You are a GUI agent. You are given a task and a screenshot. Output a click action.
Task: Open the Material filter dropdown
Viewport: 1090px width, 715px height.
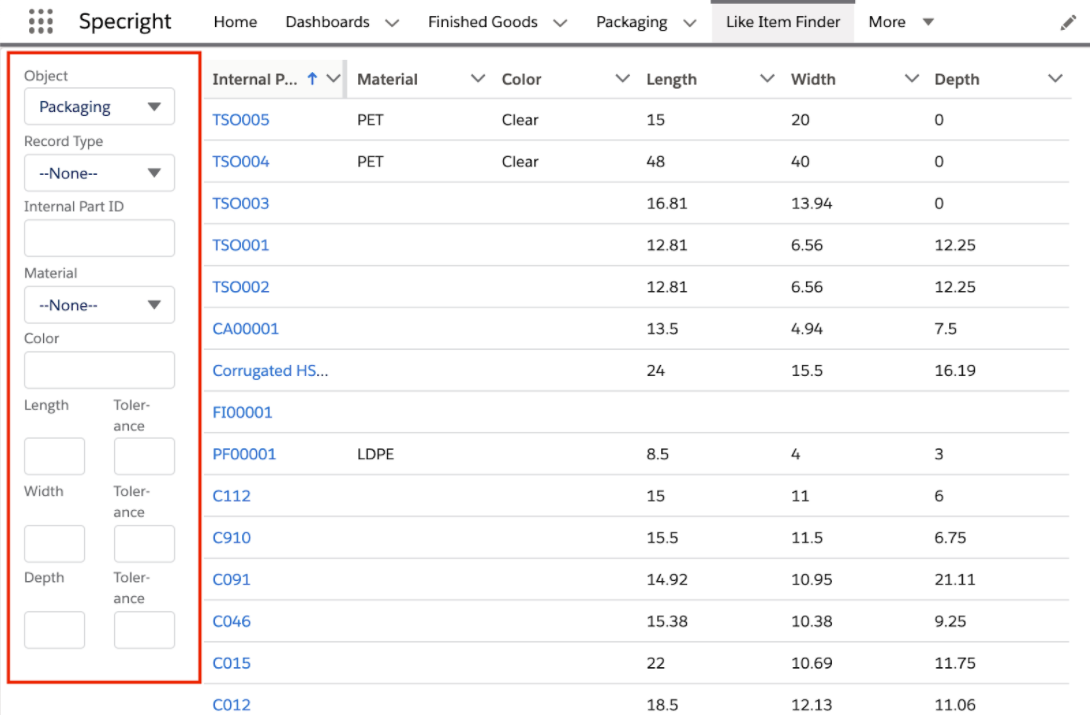click(x=99, y=305)
